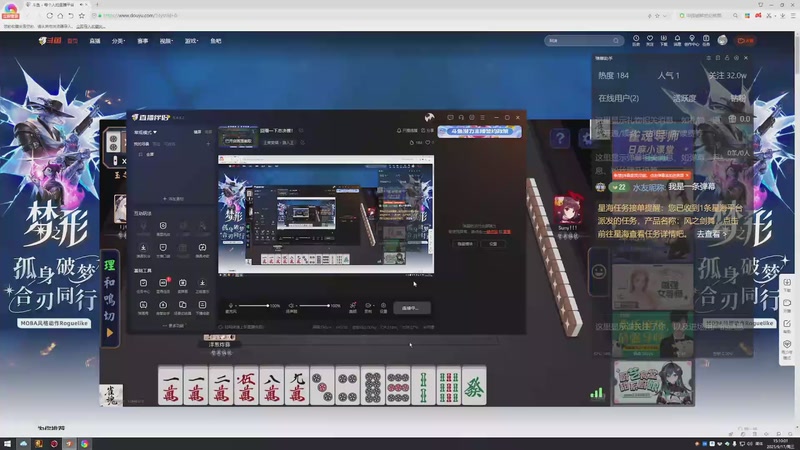The image size is (800, 450).
Task: Select the red 伍萬 mahjong tile
Action: point(246,386)
